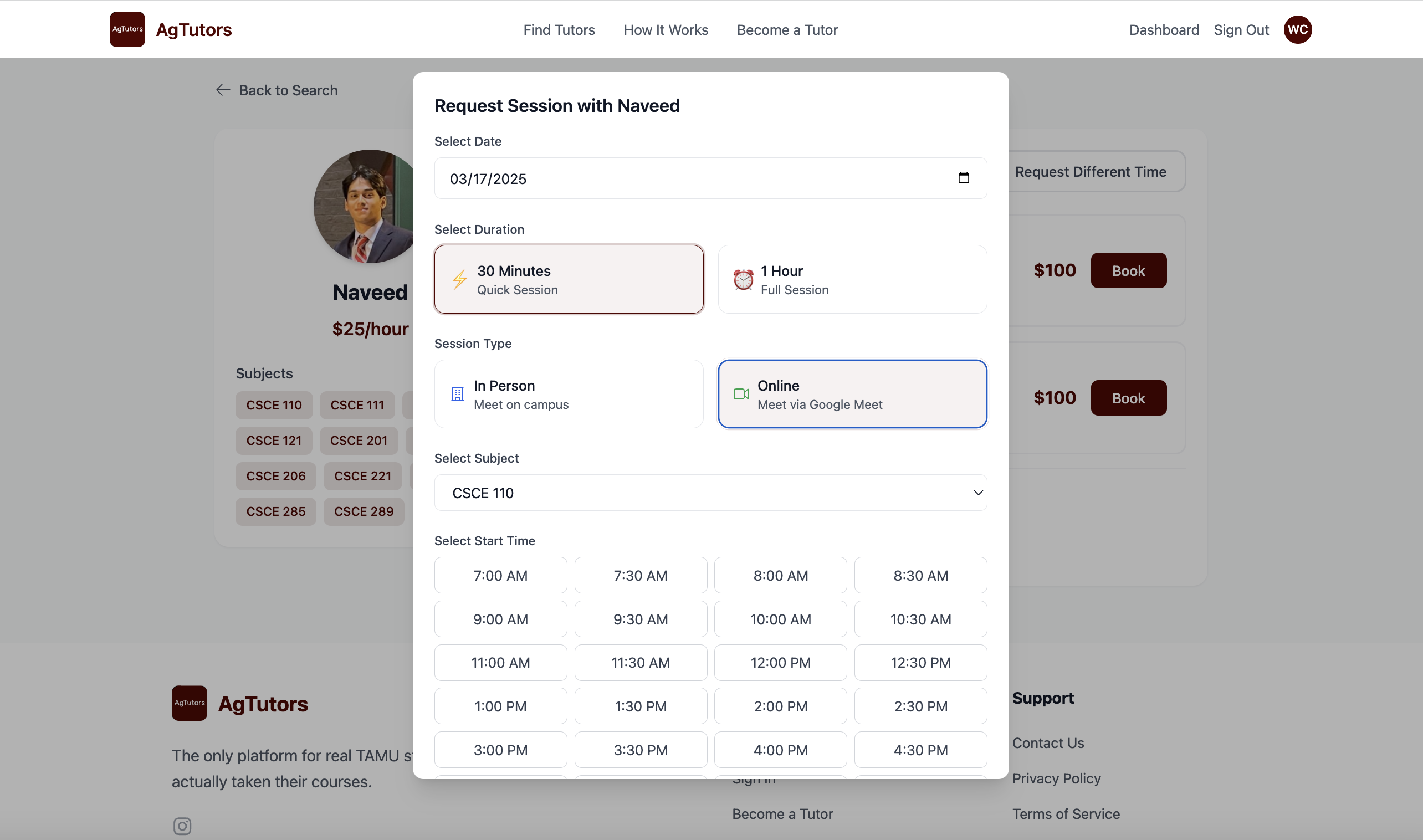Open the WC user avatar menu
The height and width of the screenshot is (840, 1423).
click(1297, 29)
